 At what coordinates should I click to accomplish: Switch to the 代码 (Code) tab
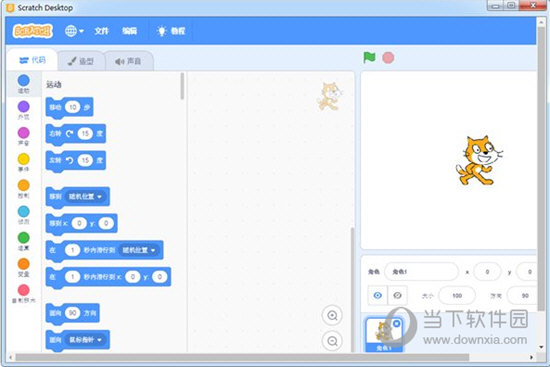tap(32, 60)
